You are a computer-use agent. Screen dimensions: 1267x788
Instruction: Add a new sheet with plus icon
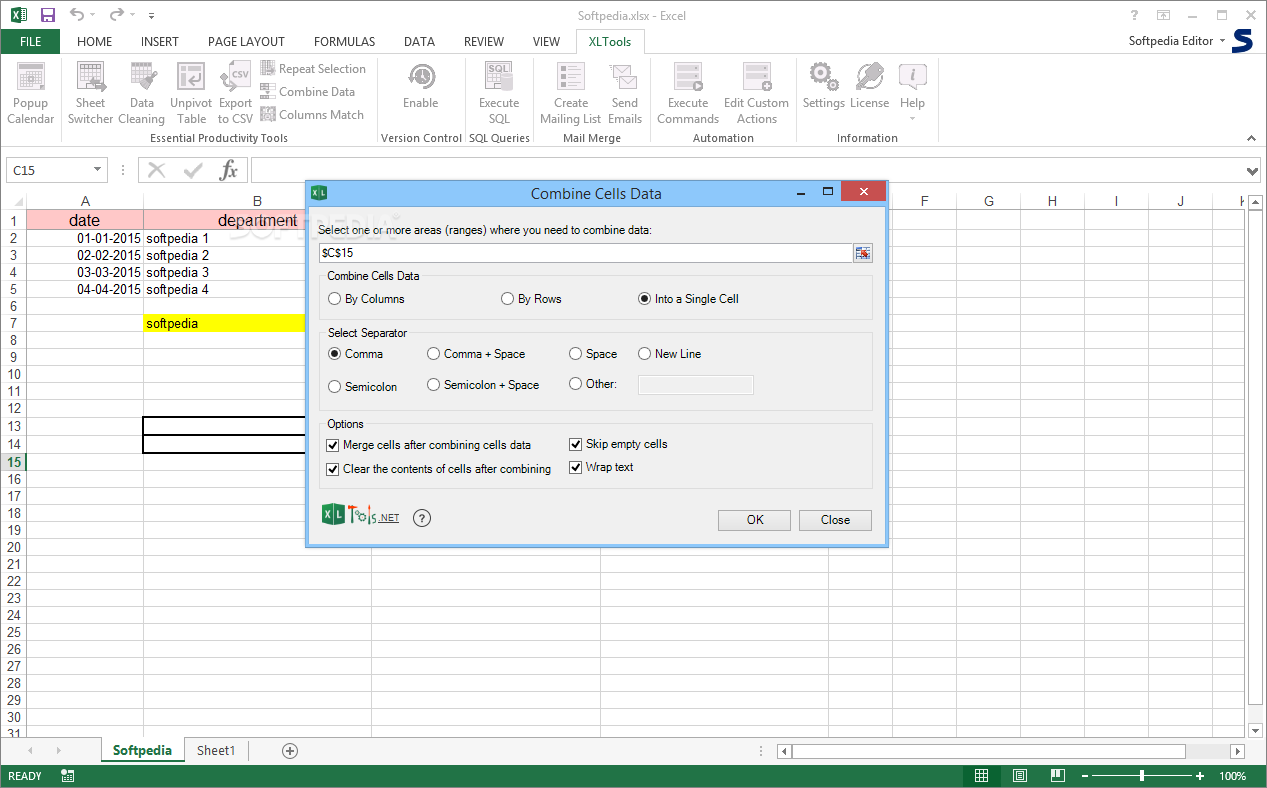[290, 750]
